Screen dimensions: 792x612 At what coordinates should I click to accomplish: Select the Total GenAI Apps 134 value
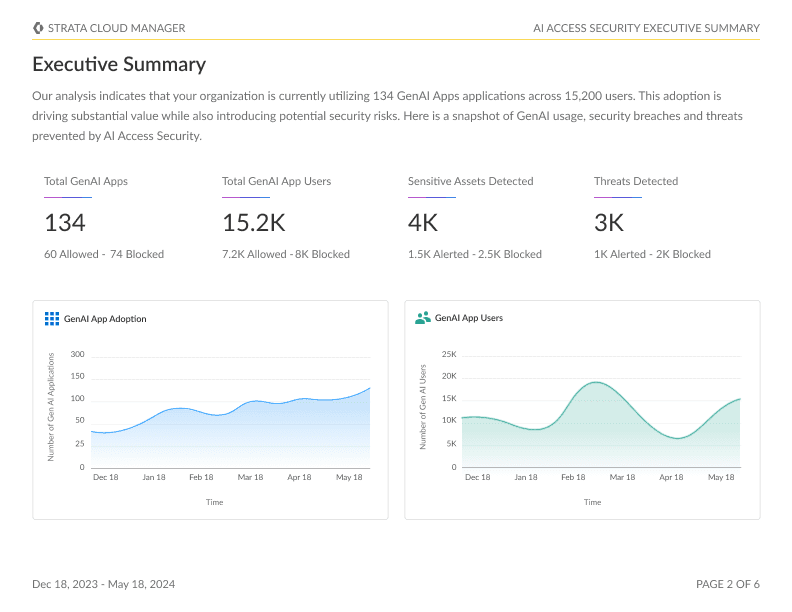[65, 223]
